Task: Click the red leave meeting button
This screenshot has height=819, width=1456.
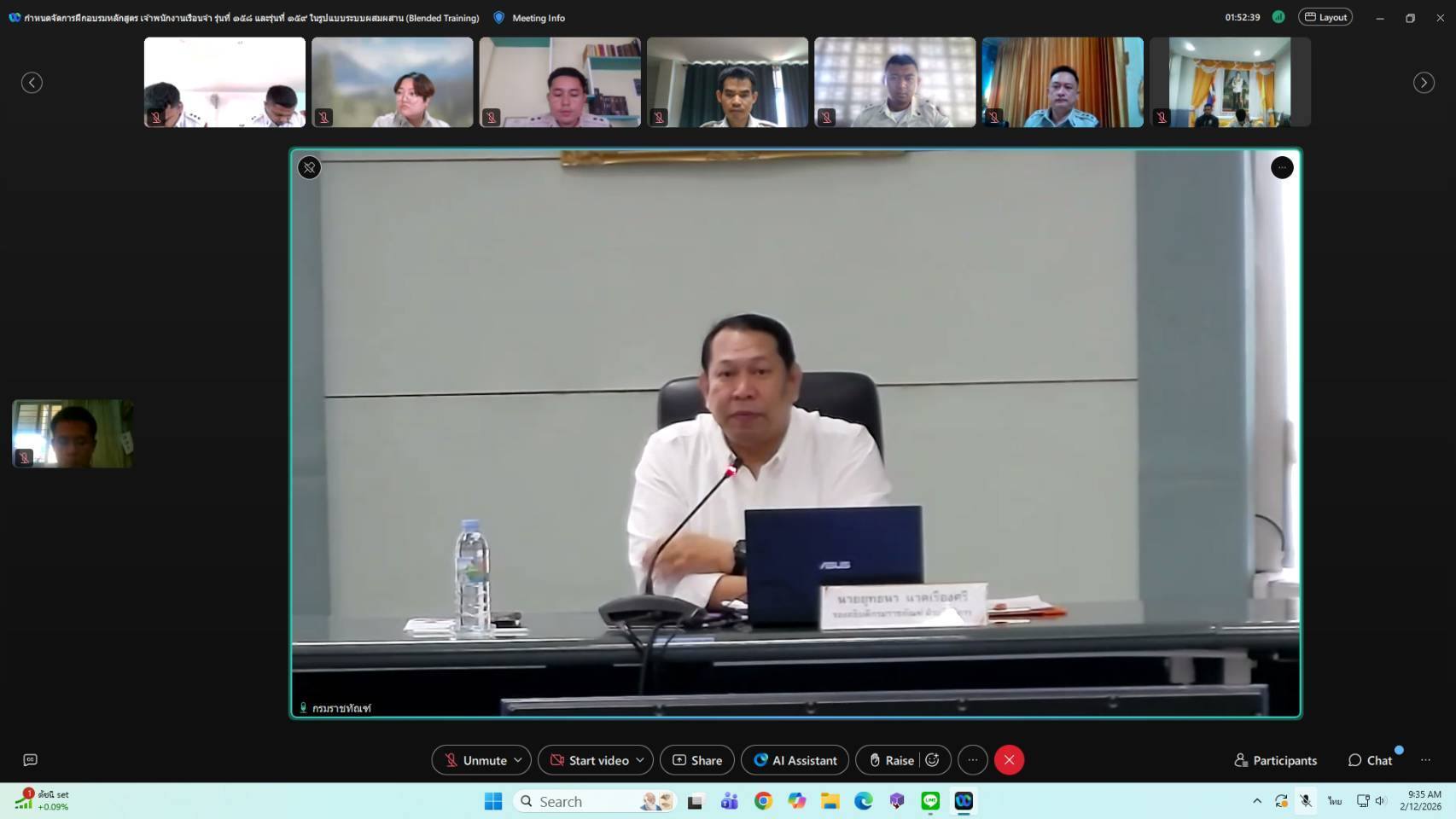Action: pos(1009,760)
